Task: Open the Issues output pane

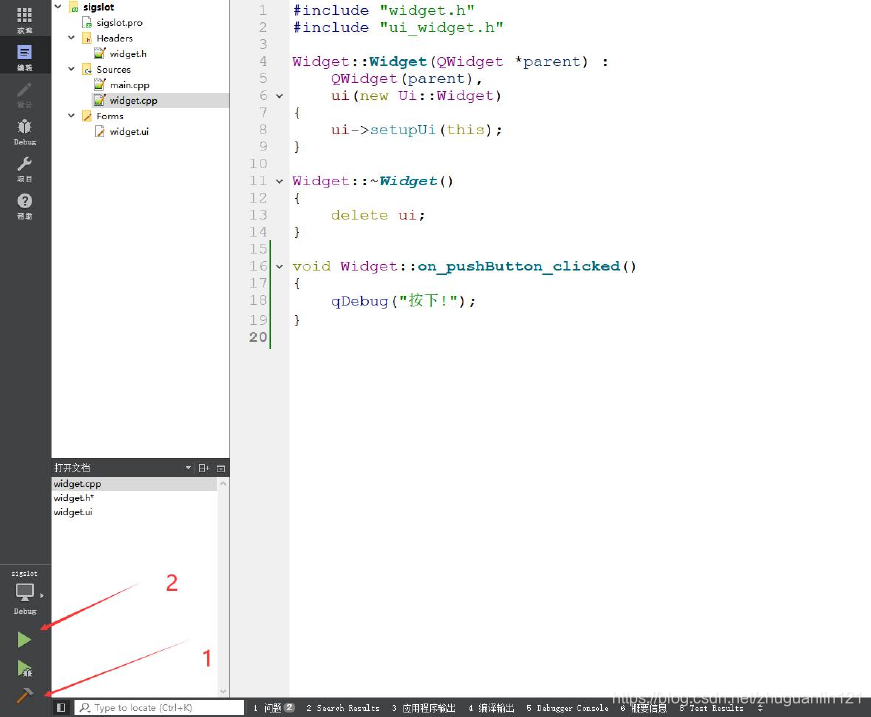Action: point(274,708)
